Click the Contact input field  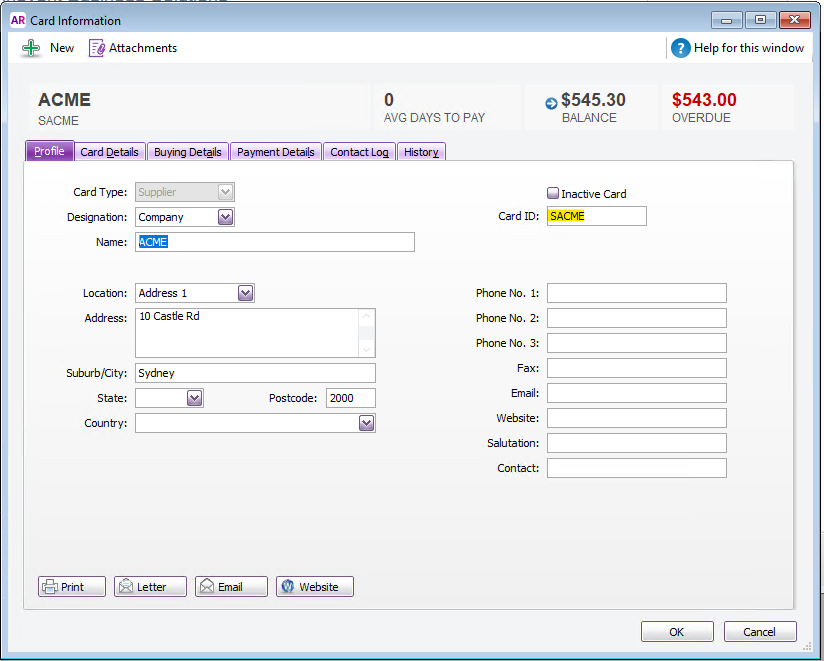click(x=637, y=468)
